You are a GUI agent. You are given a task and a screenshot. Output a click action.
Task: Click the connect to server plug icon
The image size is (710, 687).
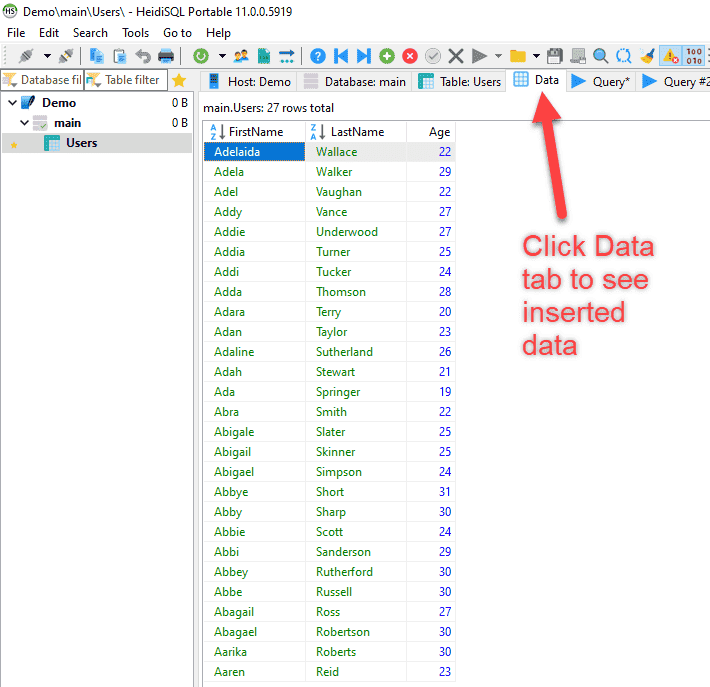(x=26, y=56)
